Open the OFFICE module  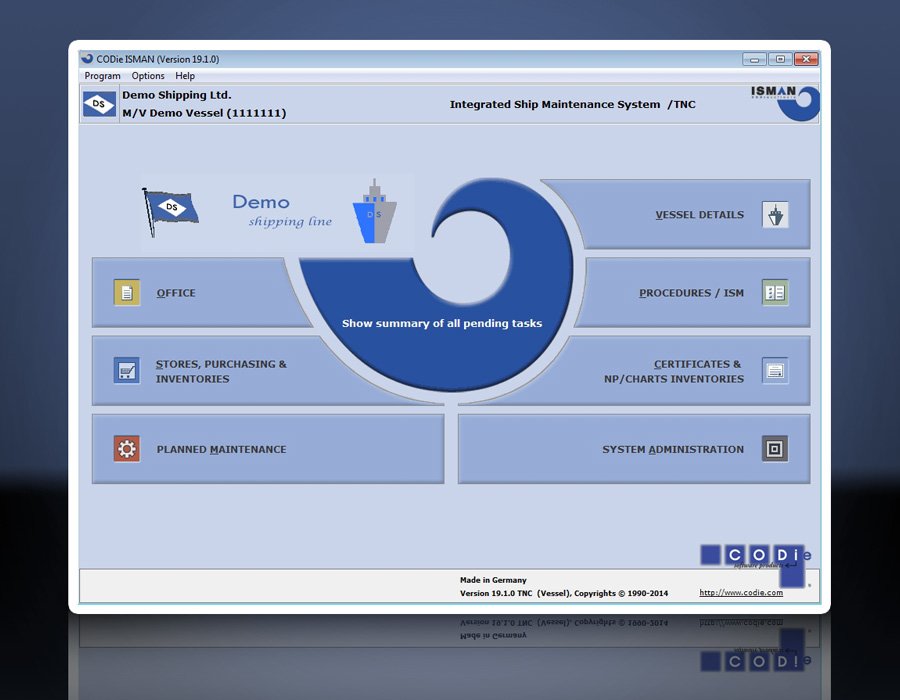point(195,293)
